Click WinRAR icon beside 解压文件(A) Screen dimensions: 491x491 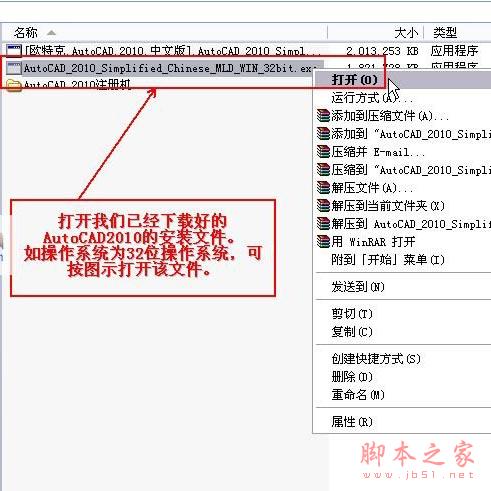coord(323,188)
